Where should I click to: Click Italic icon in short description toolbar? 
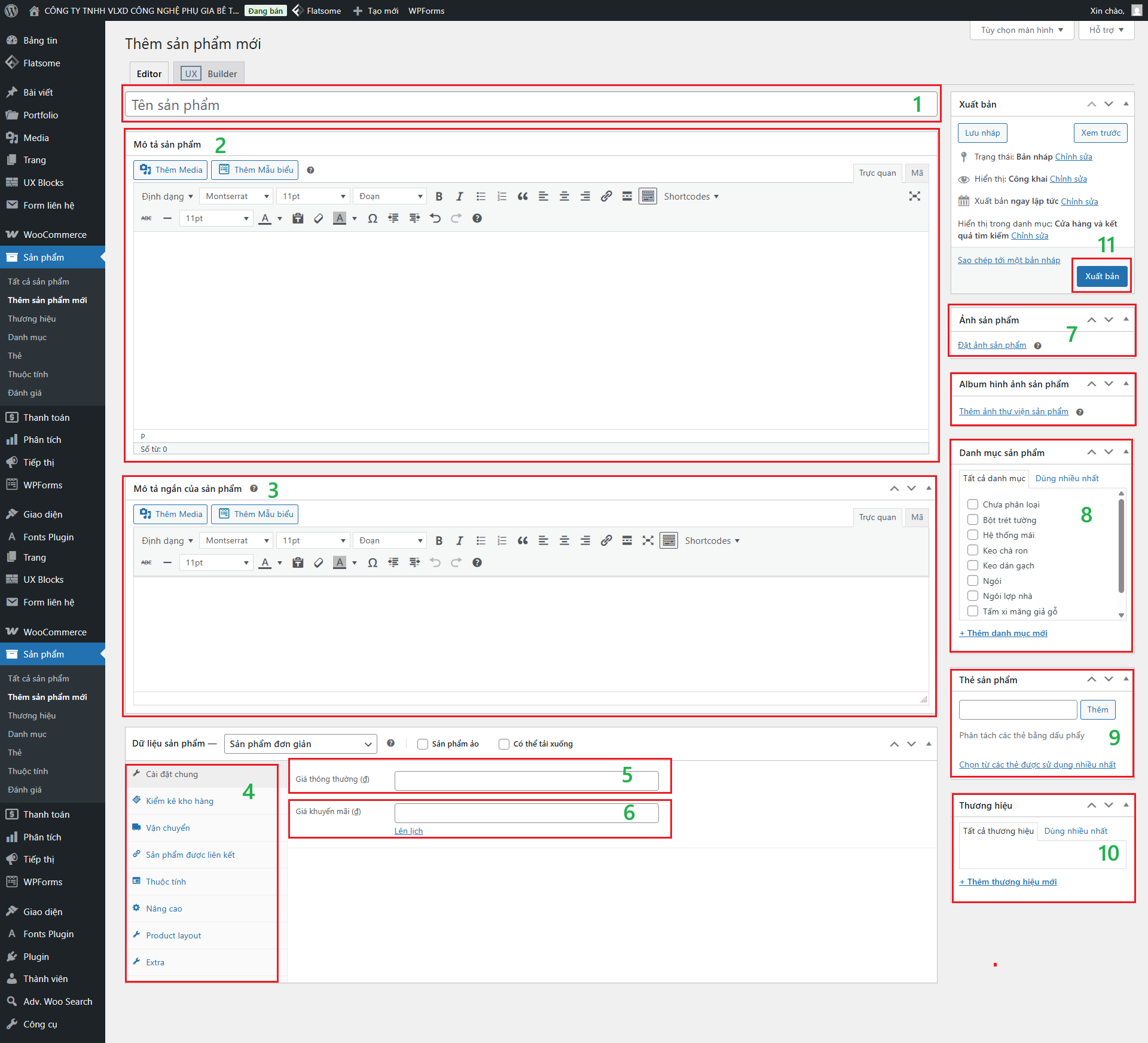pyautogui.click(x=459, y=540)
